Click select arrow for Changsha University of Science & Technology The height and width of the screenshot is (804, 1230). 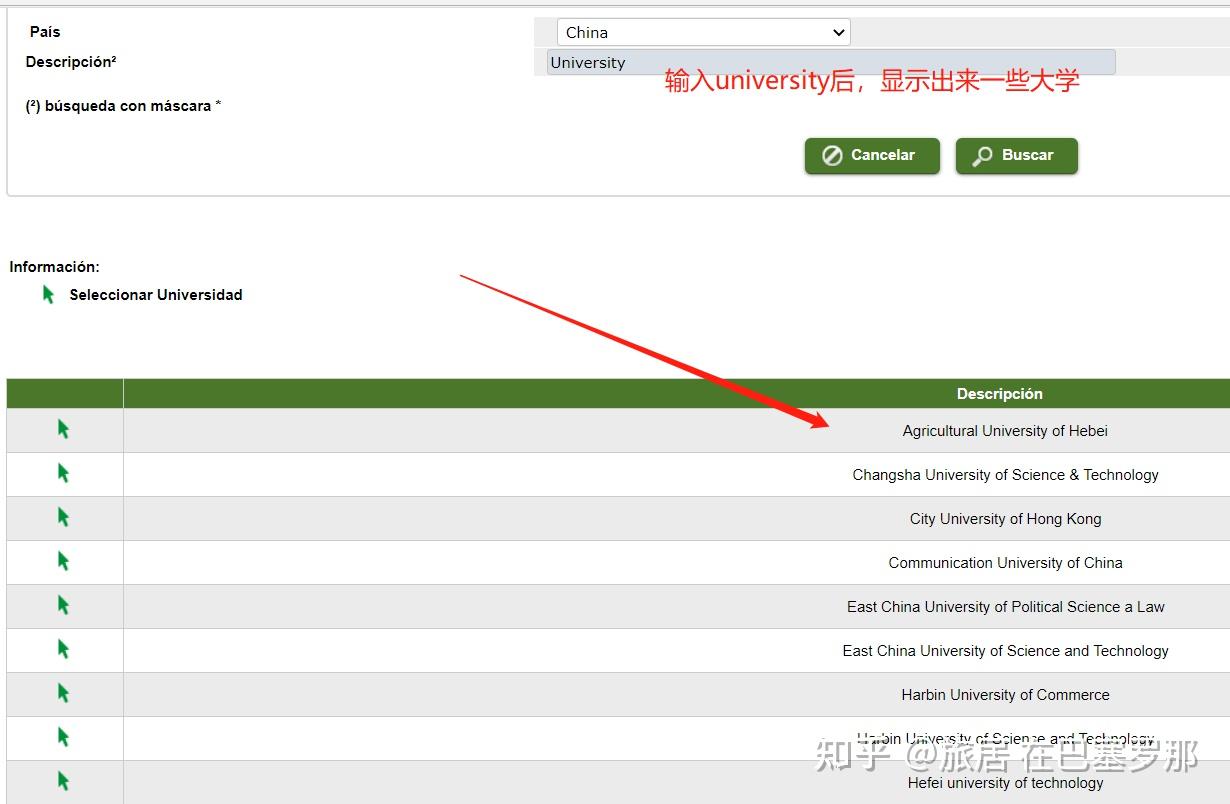(x=63, y=474)
